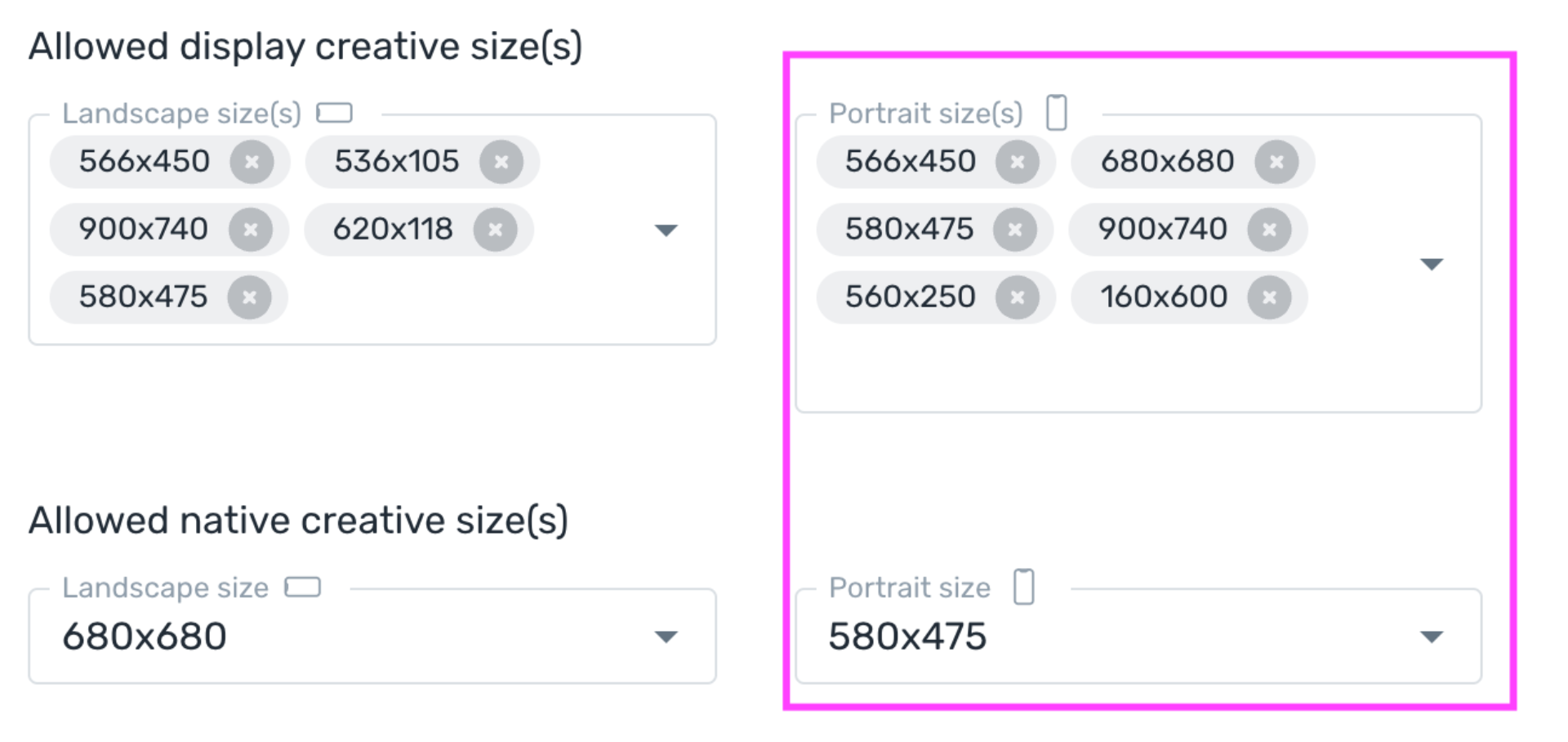Remove portrait size 160x600 chip
This screenshot has height=742, width=1568.
[1270, 297]
